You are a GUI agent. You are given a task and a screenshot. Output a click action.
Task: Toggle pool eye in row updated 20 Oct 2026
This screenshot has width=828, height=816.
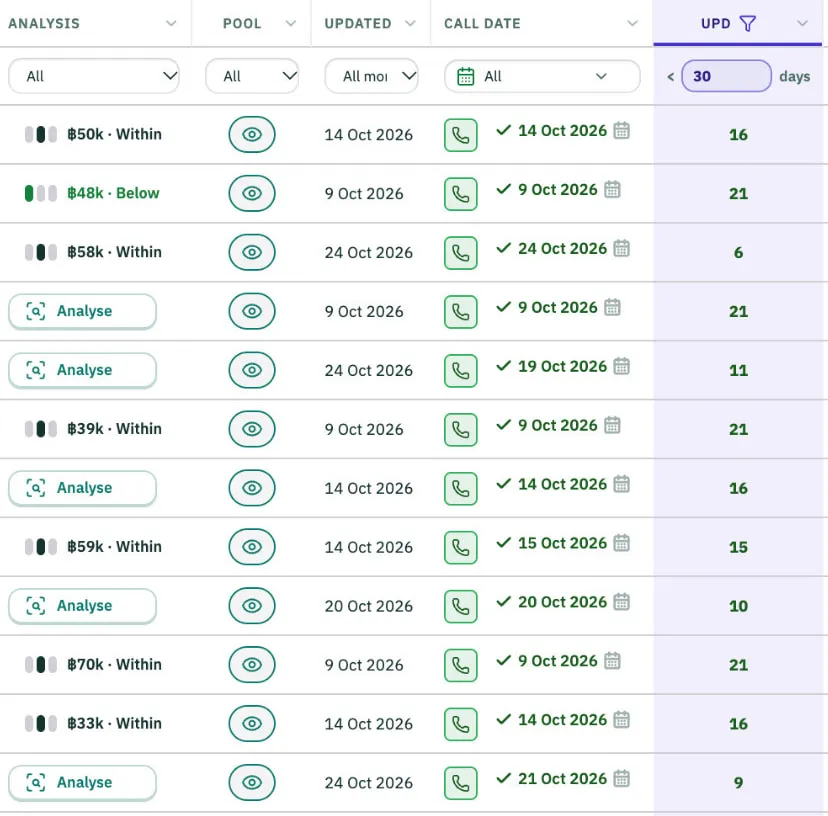tap(252, 606)
